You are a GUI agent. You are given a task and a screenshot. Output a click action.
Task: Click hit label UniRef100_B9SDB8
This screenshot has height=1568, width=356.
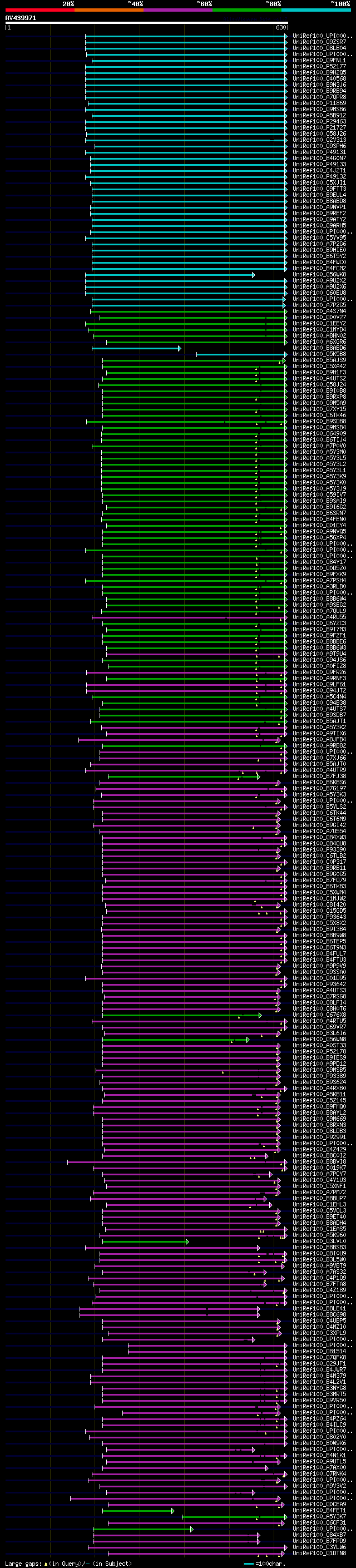pos(319,421)
